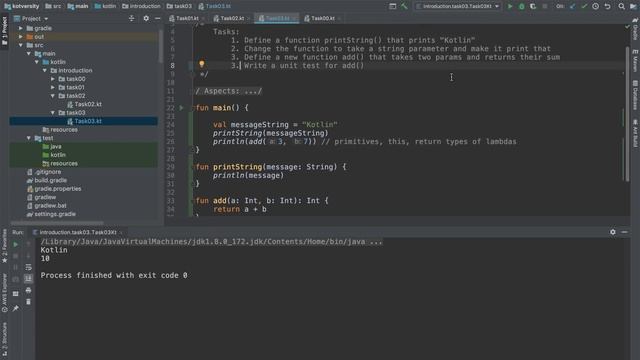Click the Revert undo arrow icon
The height and width of the screenshot is (360, 640).
point(607,7)
